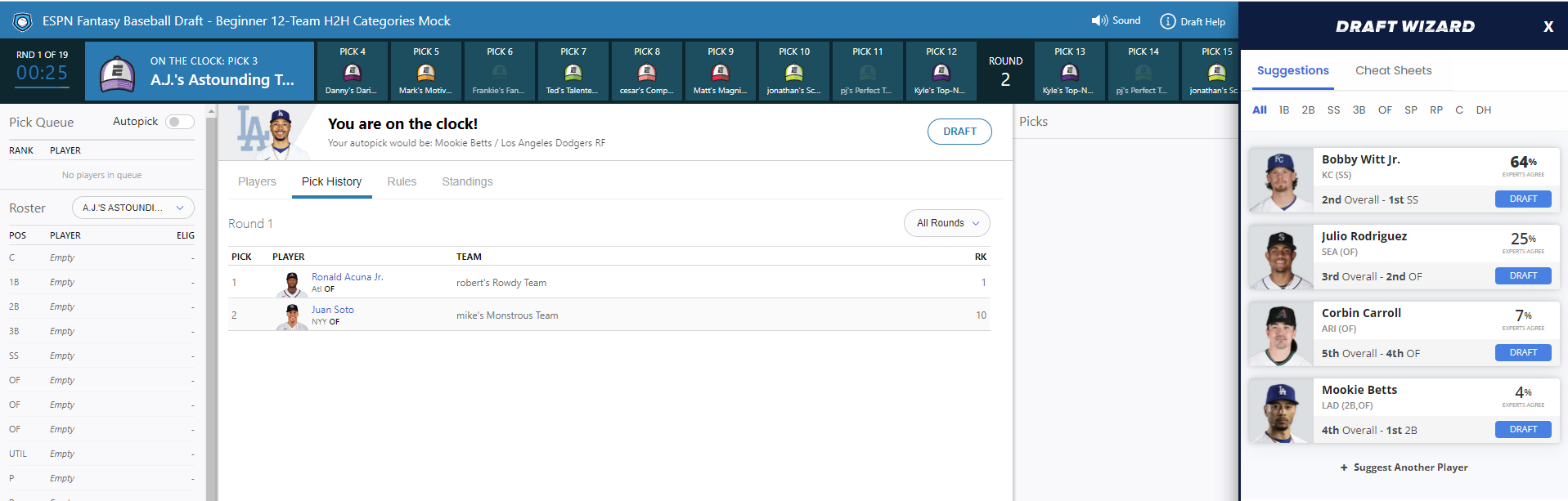Open the All Rounds dropdown
The height and width of the screenshot is (501, 1568).
tap(947, 223)
